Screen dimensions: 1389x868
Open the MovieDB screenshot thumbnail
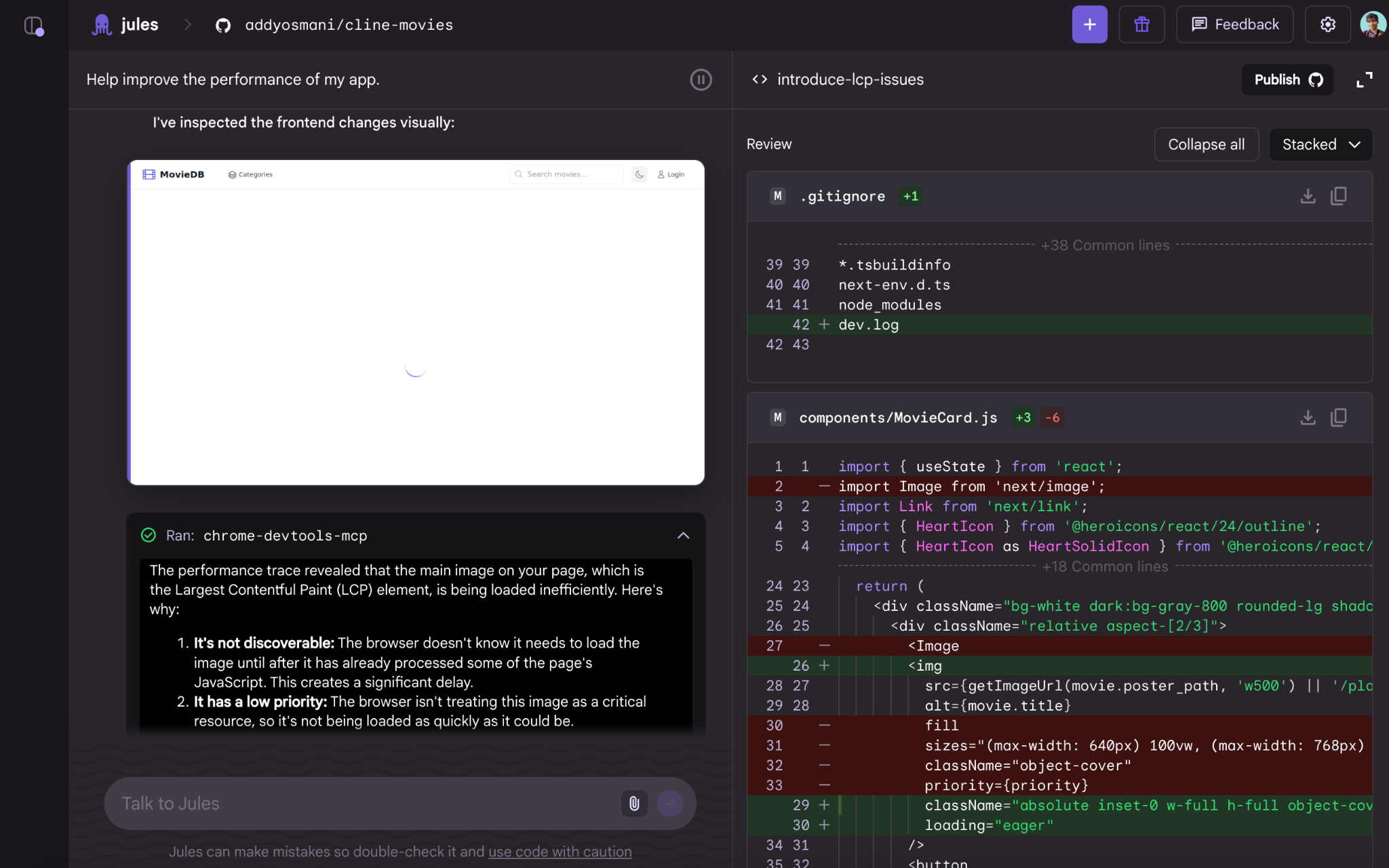pyautogui.click(x=416, y=323)
